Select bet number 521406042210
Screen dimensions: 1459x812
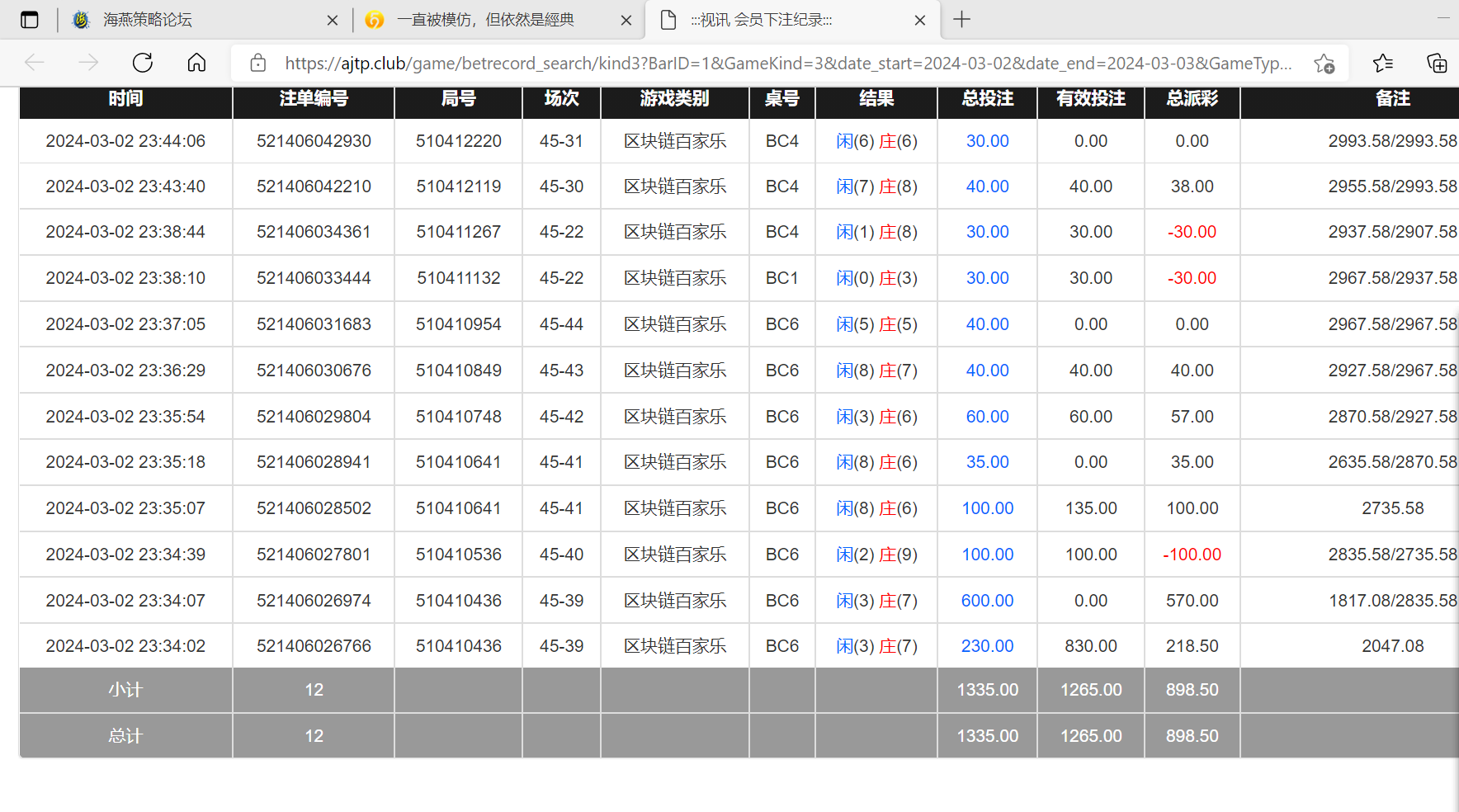(314, 186)
